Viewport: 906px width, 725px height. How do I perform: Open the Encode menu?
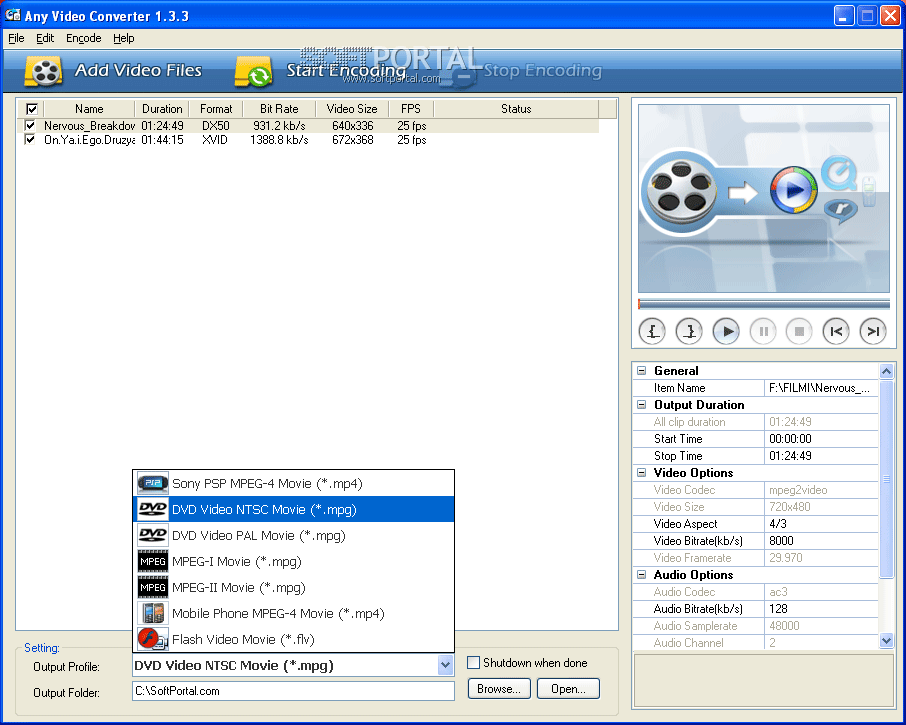click(84, 38)
